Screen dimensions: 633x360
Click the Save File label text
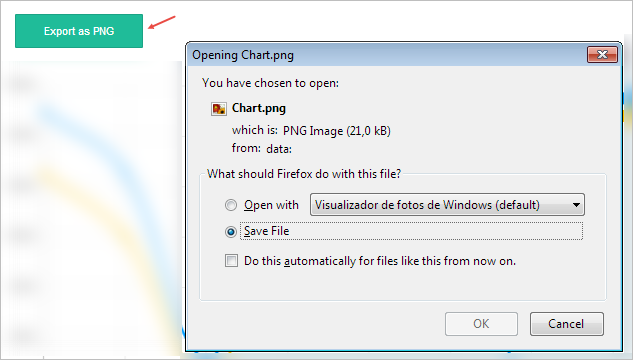click(x=266, y=231)
